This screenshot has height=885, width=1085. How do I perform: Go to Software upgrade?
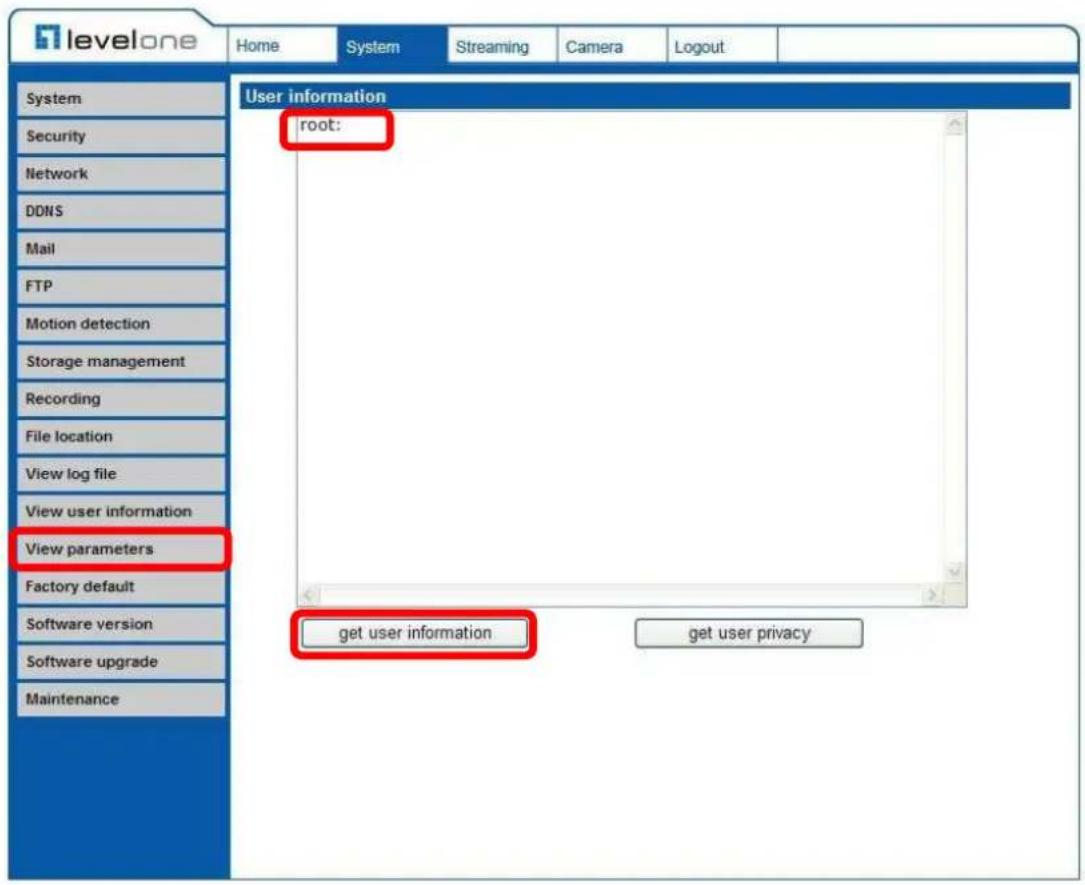(x=121, y=662)
